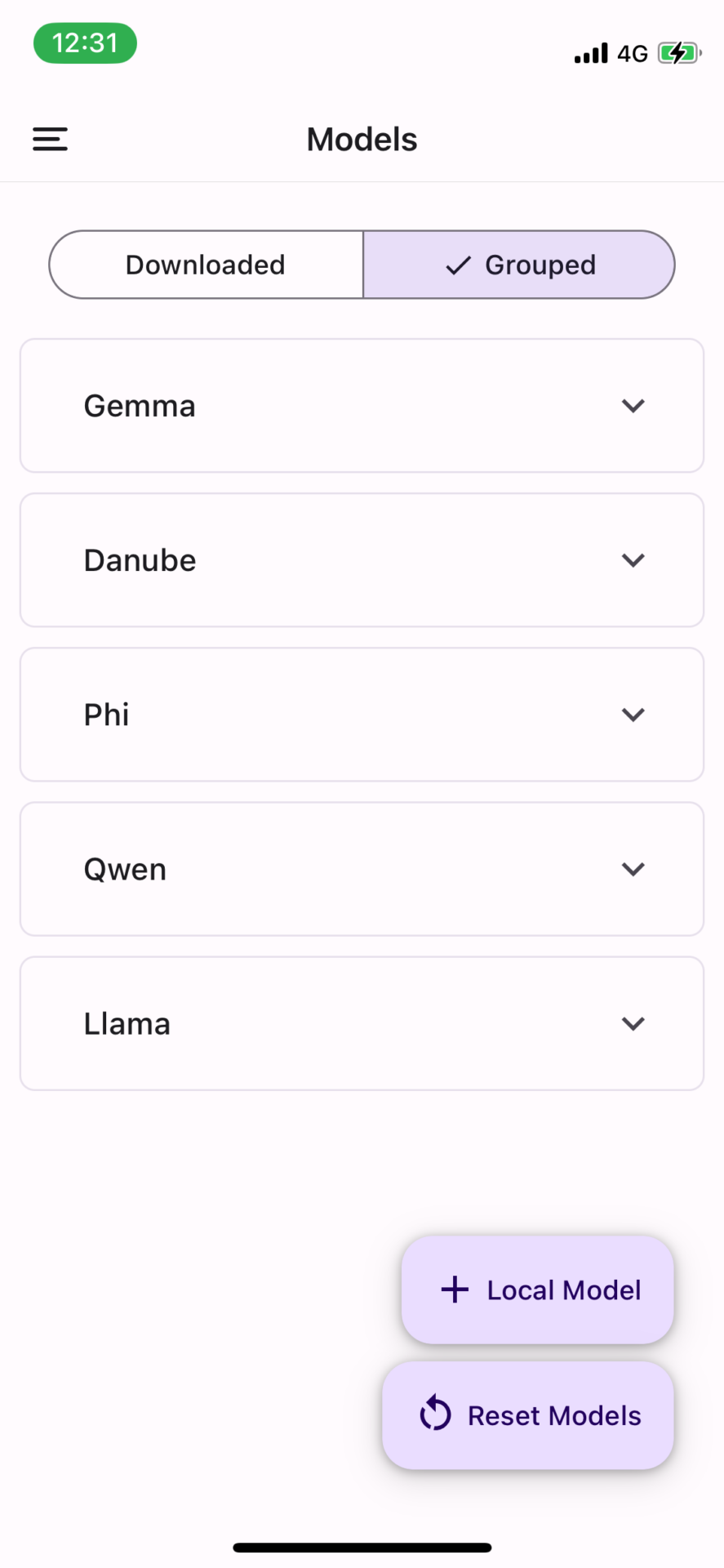Tap the Models page title
This screenshot has height=1568, width=724.
pos(362,140)
